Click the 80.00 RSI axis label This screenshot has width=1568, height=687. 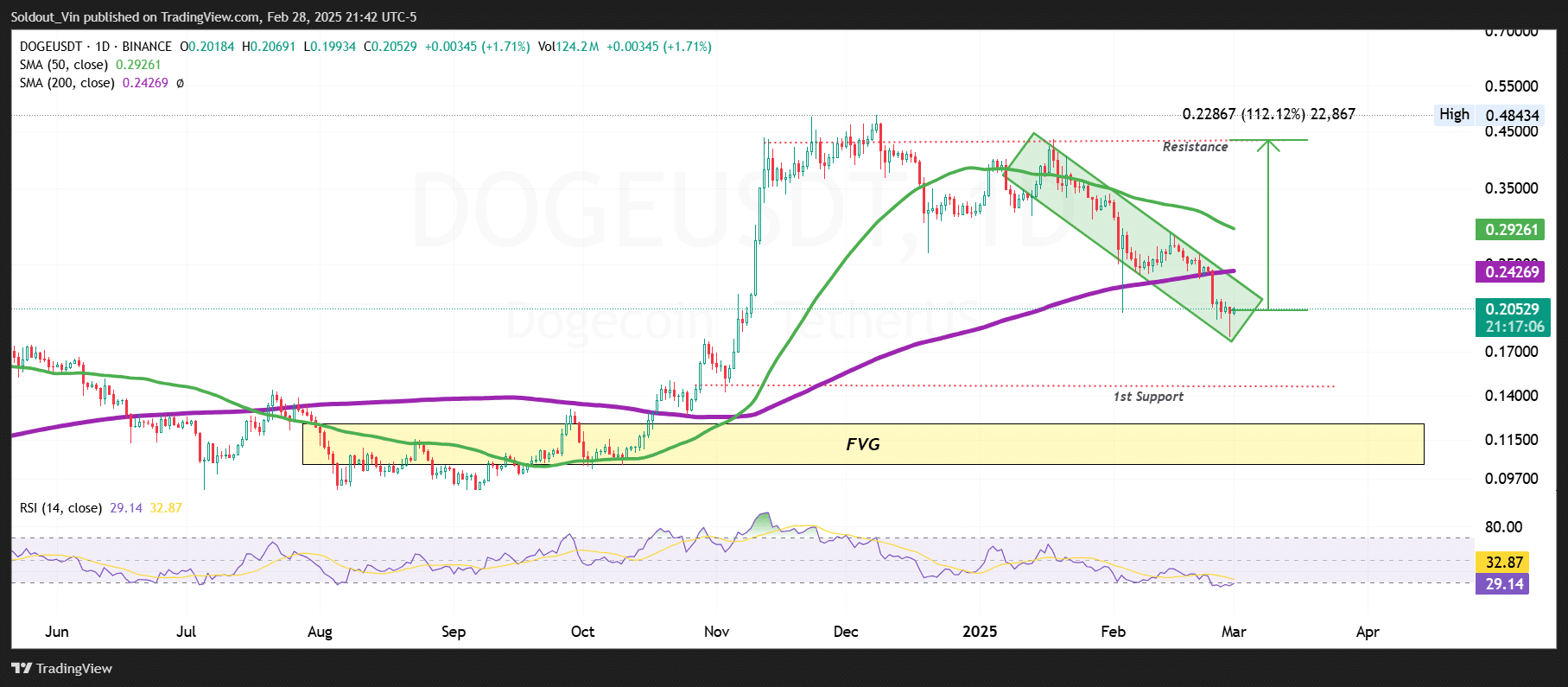click(x=1503, y=527)
